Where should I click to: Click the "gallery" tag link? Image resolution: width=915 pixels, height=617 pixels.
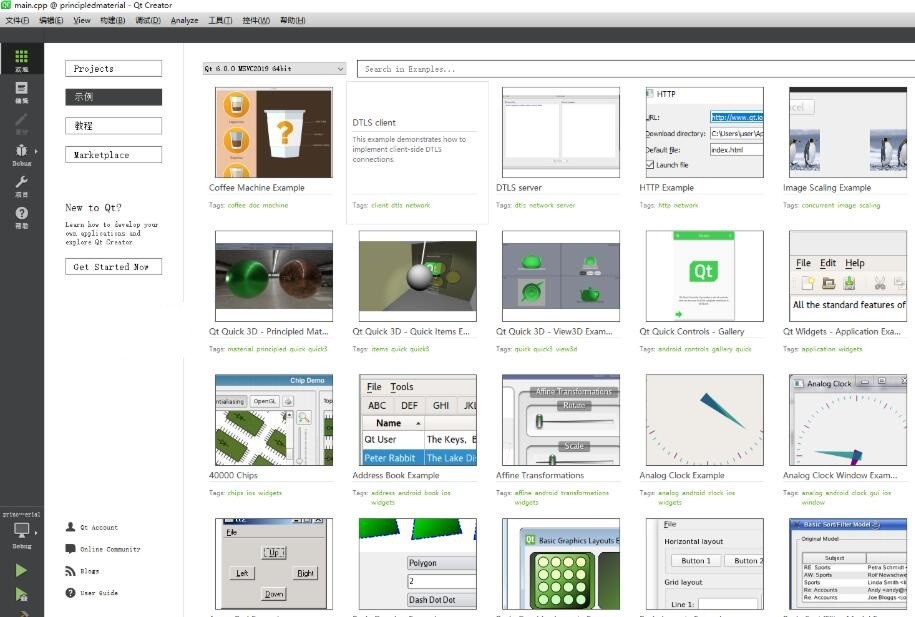point(721,349)
